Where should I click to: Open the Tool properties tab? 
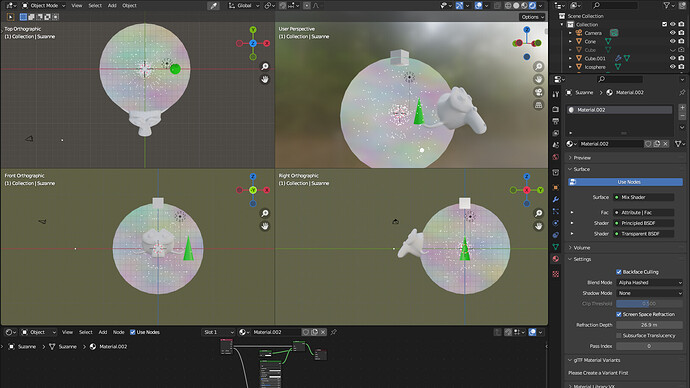(x=556, y=94)
